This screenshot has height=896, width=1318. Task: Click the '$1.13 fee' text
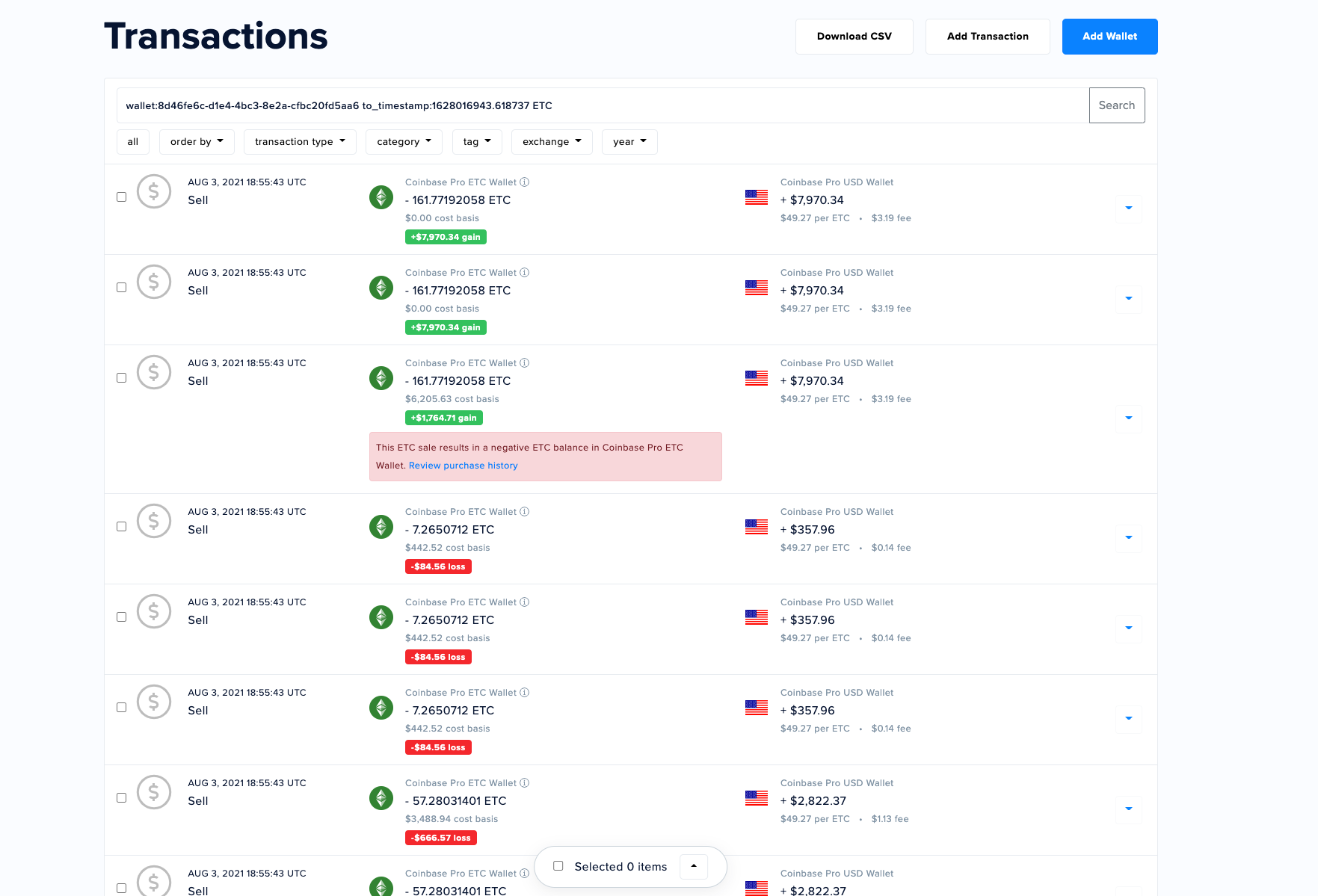point(890,819)
